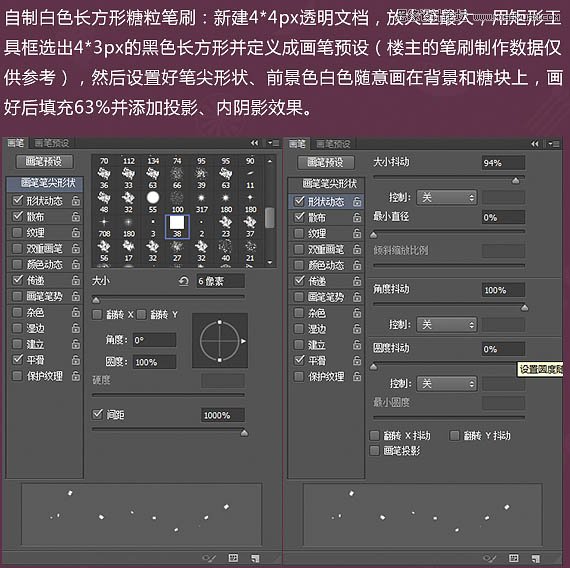The width and height of the screenshot is (570, 568).
Task: Enable 翻转 Y checkbox
Action: click(x=141, y=314)
